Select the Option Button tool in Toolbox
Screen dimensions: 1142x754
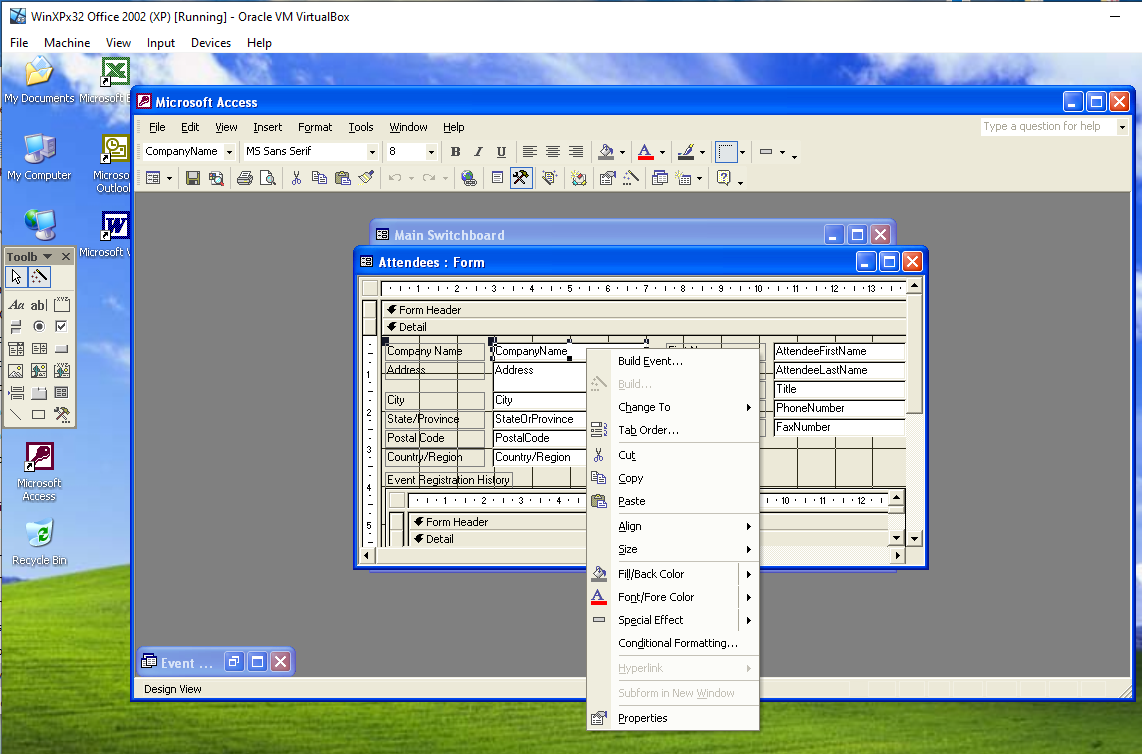tap(39, 326)
